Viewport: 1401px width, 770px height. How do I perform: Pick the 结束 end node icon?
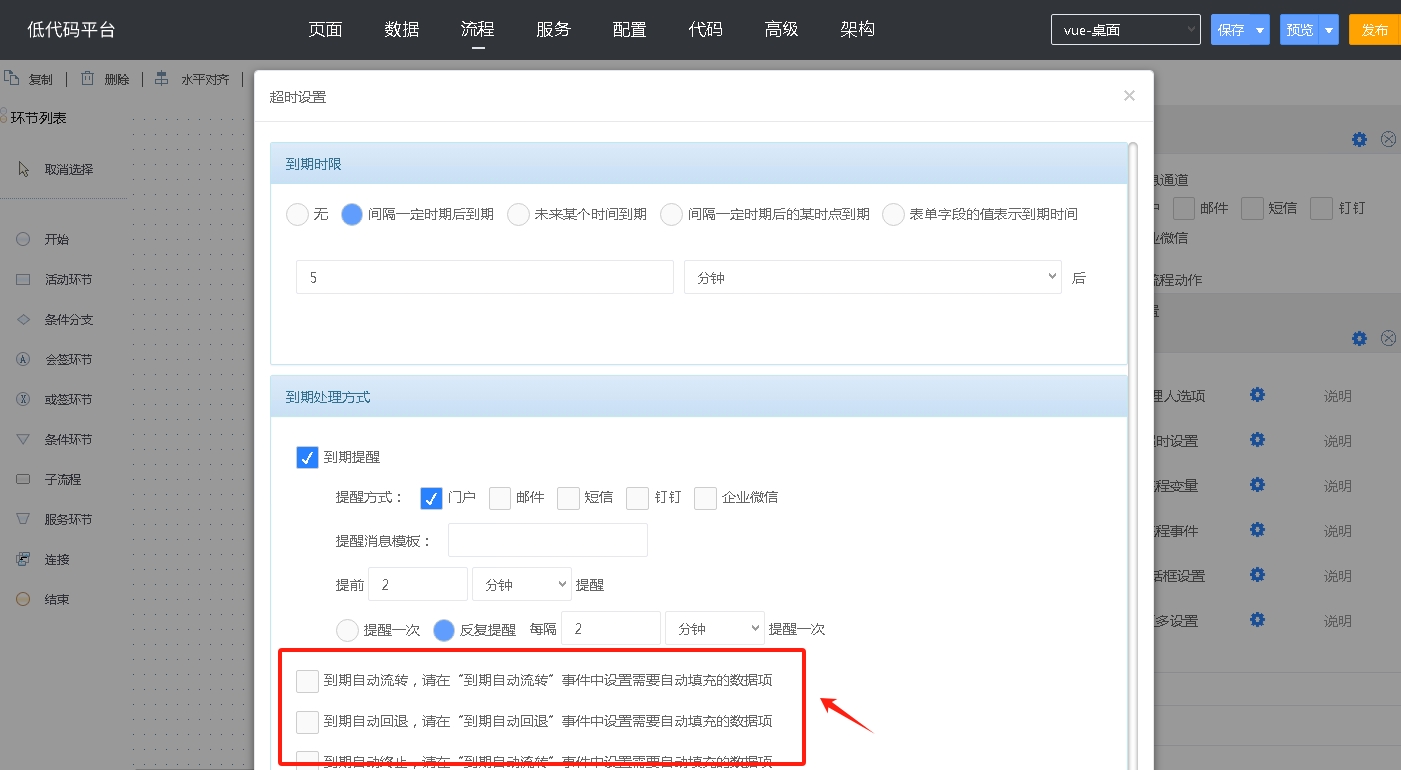click(x=23, y=599)
